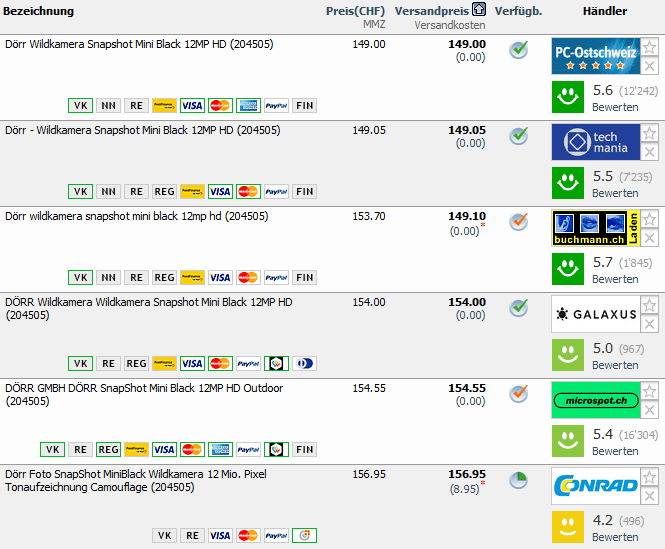Click the Bezeichnung column header
This screenshot has width=665, height=549.
pos(40,11)
